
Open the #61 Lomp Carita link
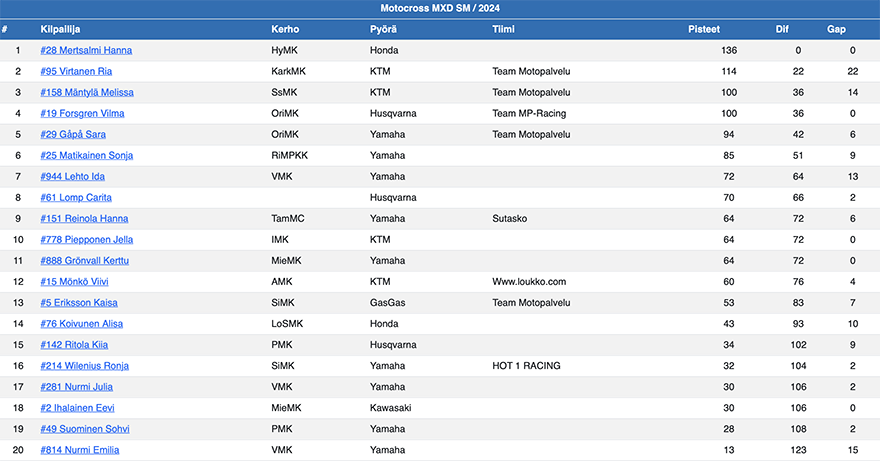76,198
